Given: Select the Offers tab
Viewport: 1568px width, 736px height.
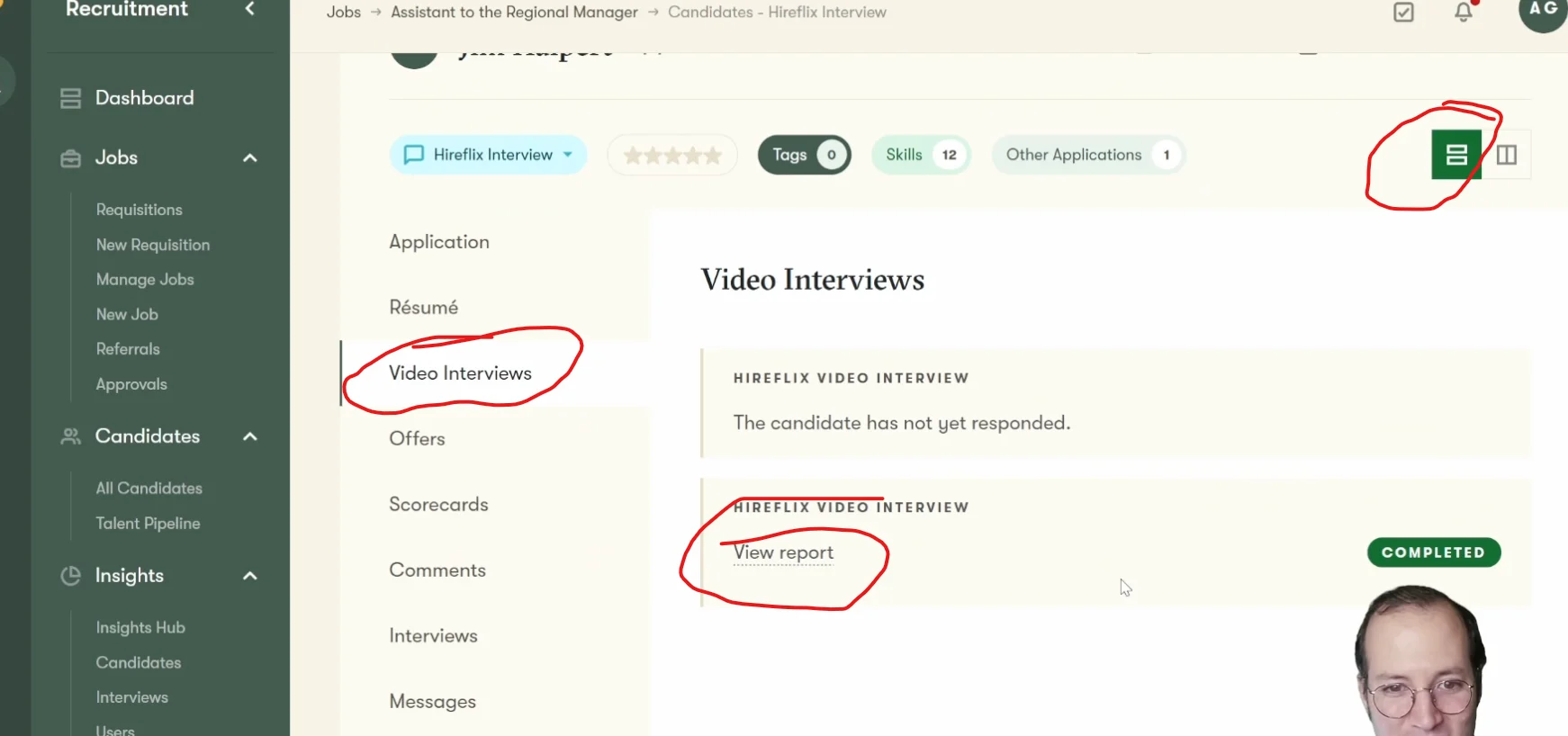Looking at the screenshot, I should (x=417, y=439).
